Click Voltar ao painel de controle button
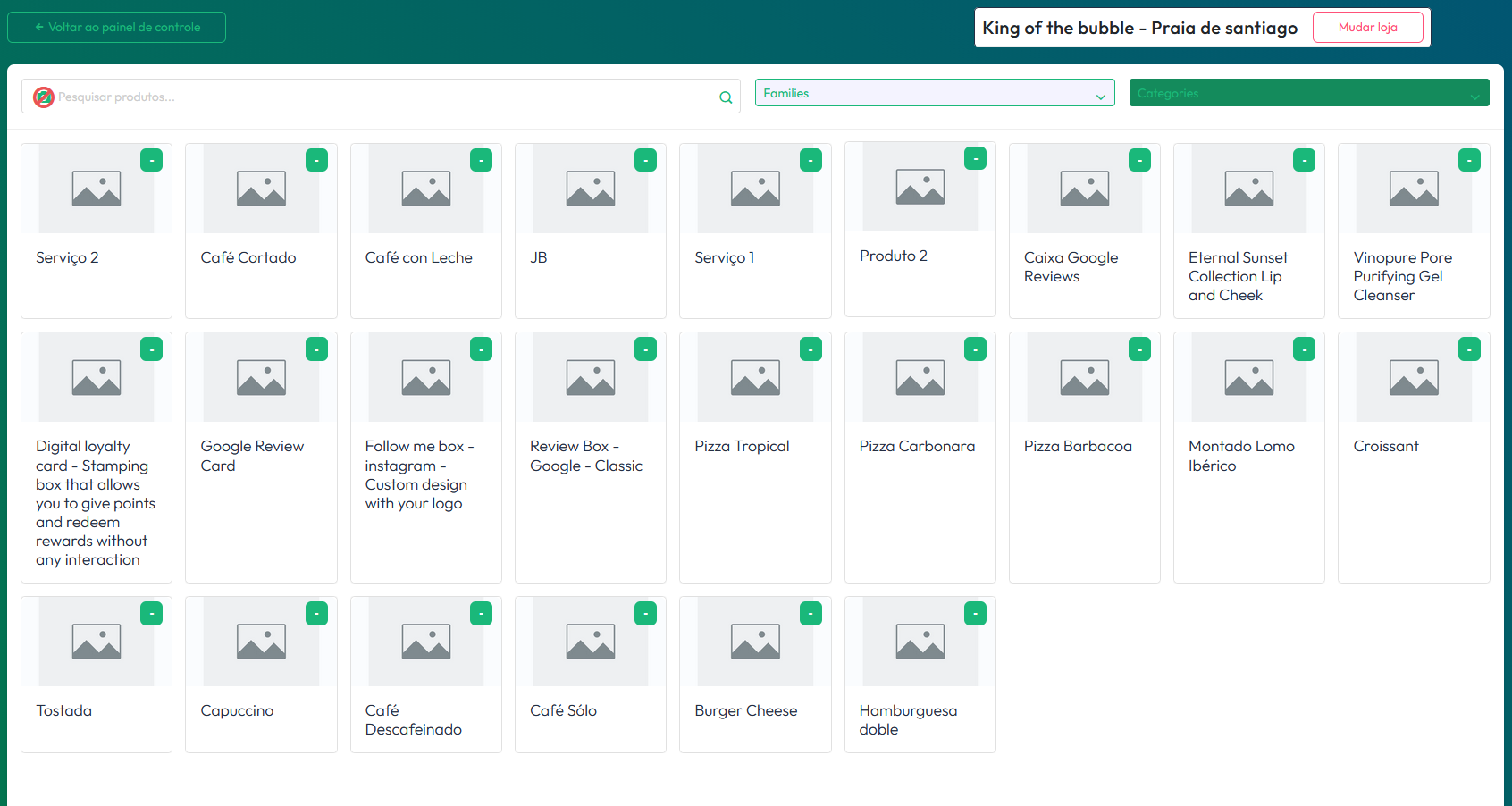This screenshot has height=806, width=1512. point(116,27)
